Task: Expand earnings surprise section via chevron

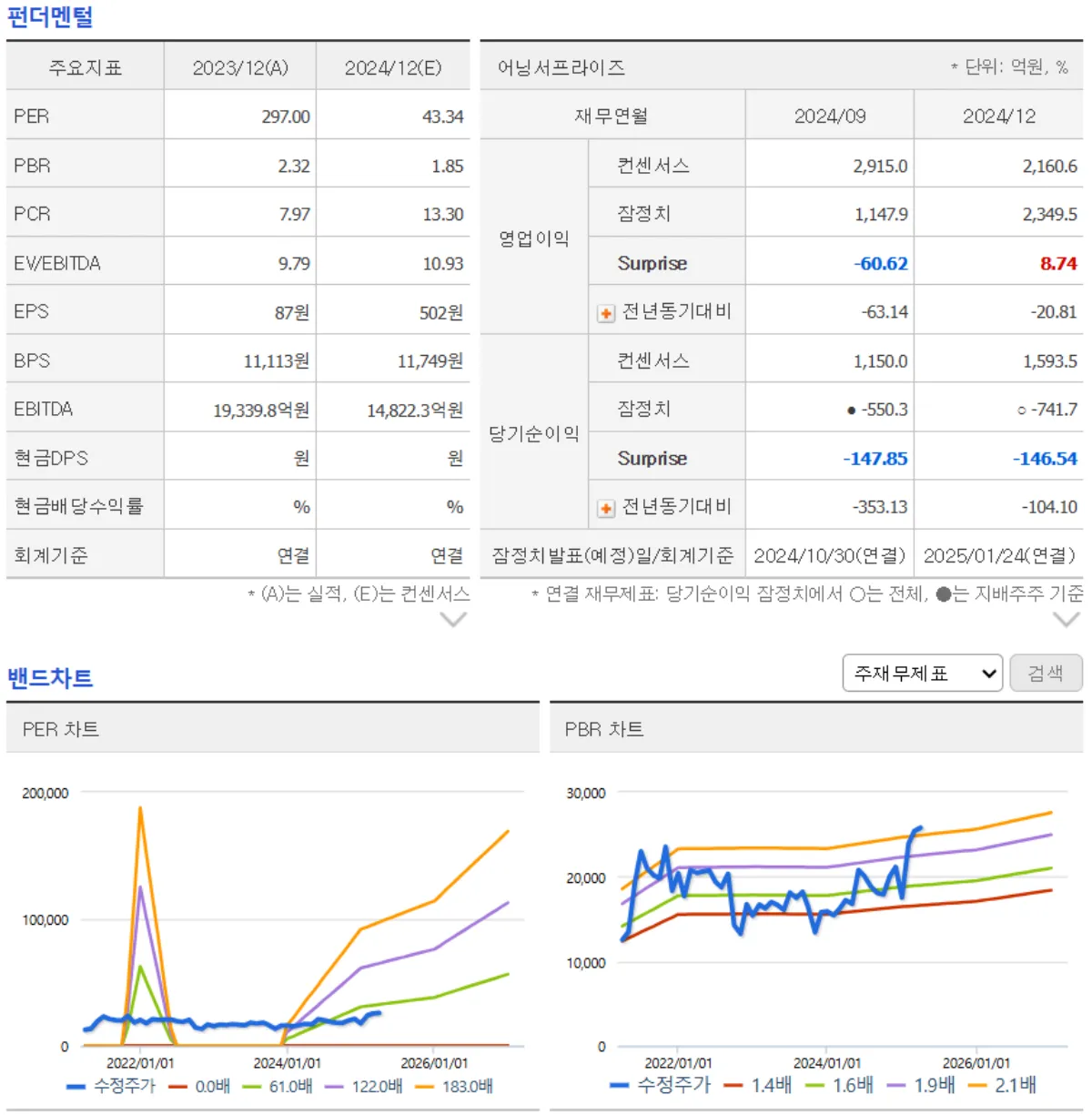Action: [x=1067, y=619]
